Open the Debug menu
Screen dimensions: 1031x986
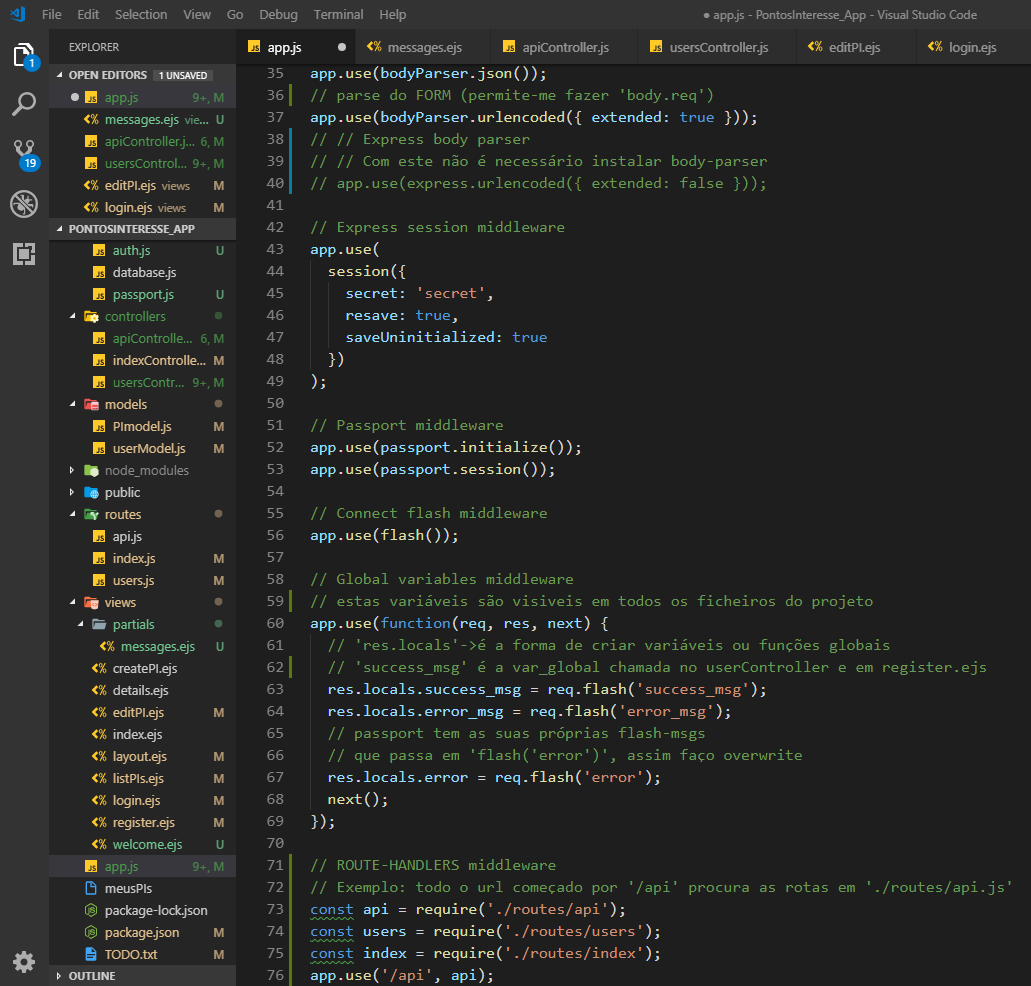pos(278,14)
